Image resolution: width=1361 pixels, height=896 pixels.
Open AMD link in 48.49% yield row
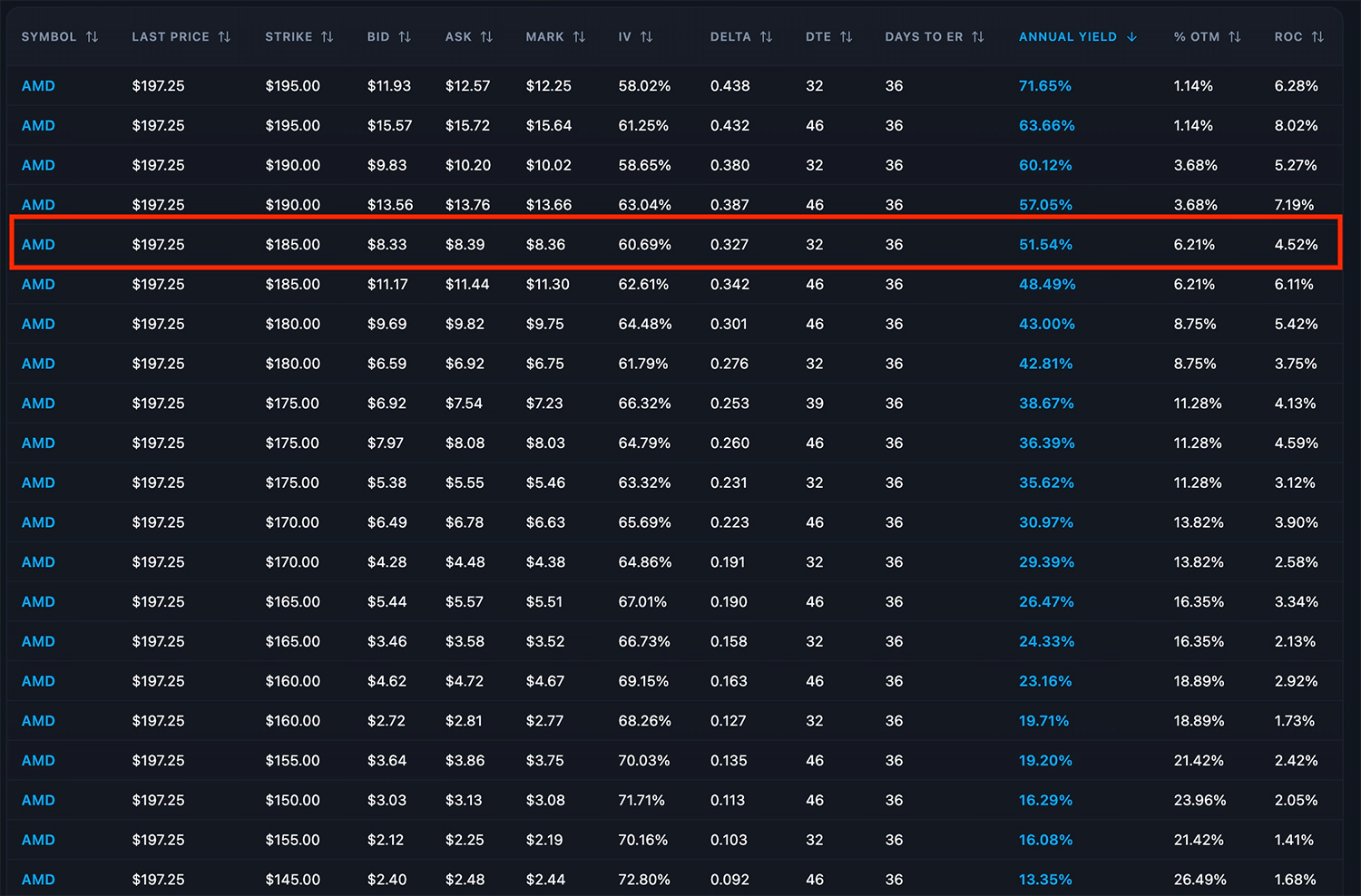tap(38, 285)
